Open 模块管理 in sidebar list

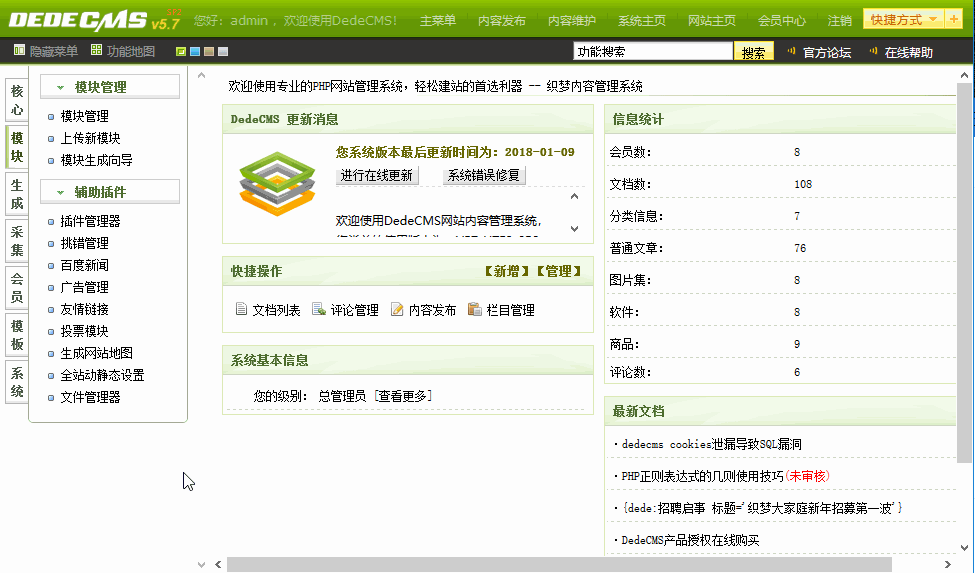[85, 116]
